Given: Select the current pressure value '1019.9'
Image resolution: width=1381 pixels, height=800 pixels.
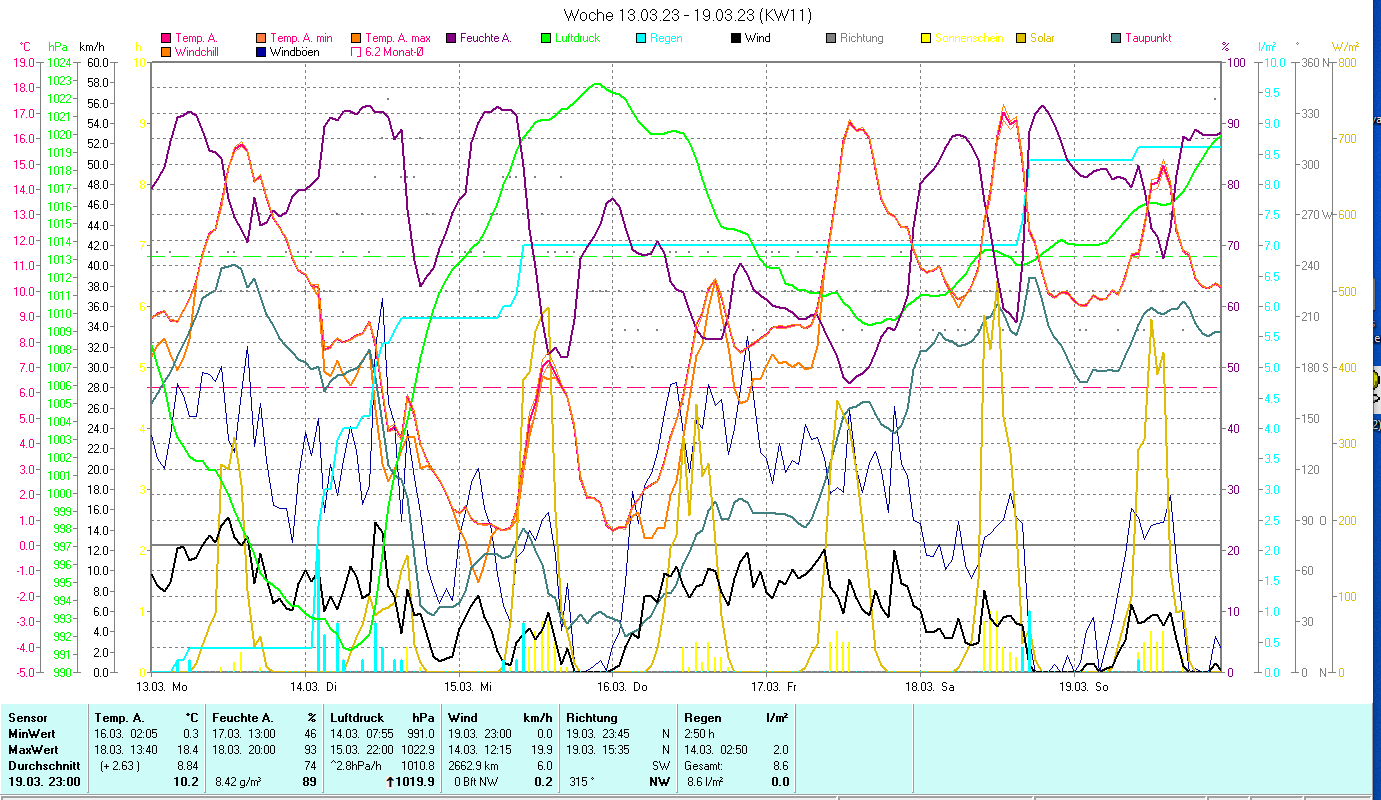Looking at the screenshot, I should click(x=416, y=782).
